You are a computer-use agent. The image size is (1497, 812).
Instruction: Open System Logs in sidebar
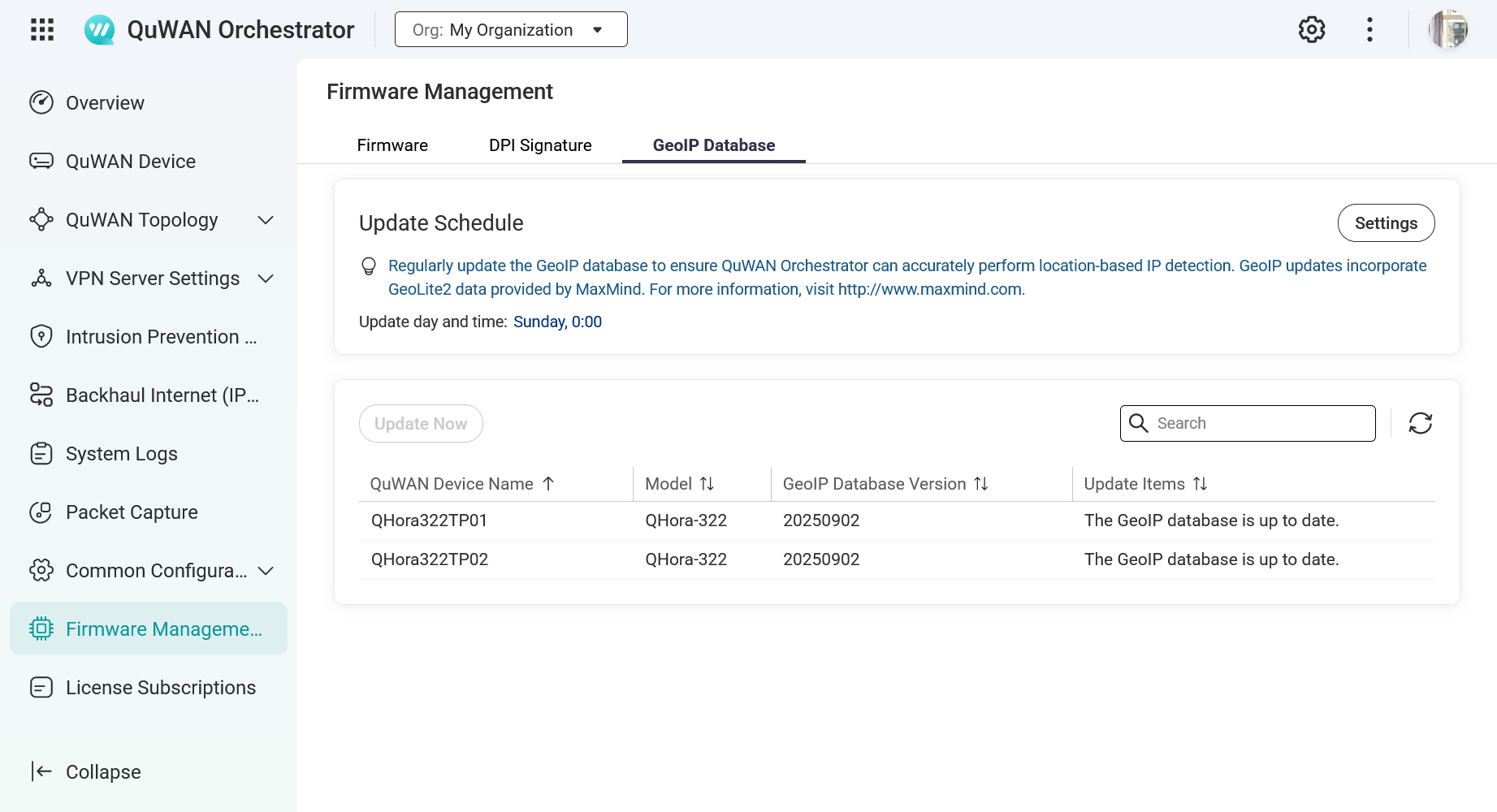pyautogui.click(x=121, y=454)
